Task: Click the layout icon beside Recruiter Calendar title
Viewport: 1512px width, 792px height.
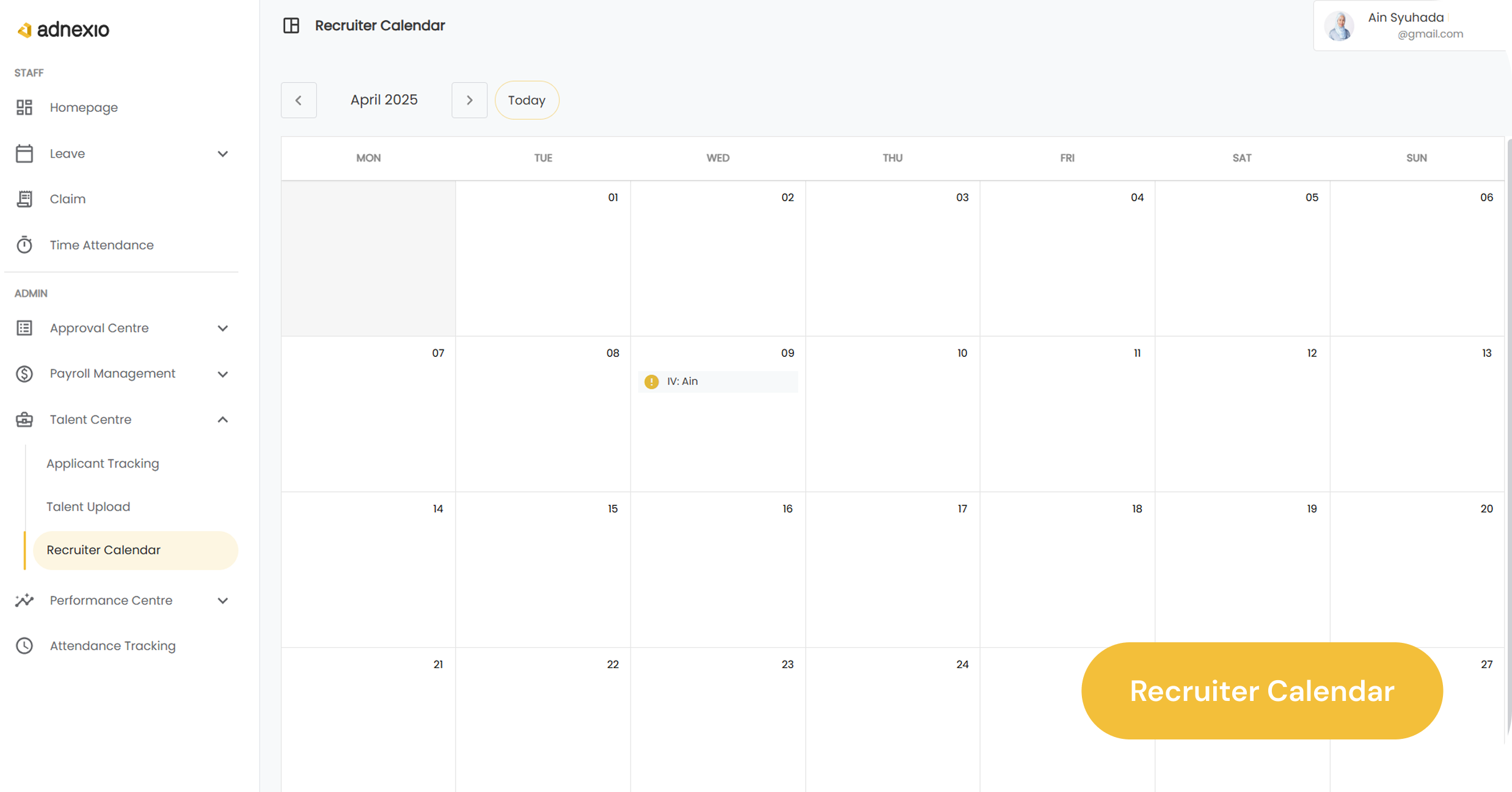Action: point(291,26)
